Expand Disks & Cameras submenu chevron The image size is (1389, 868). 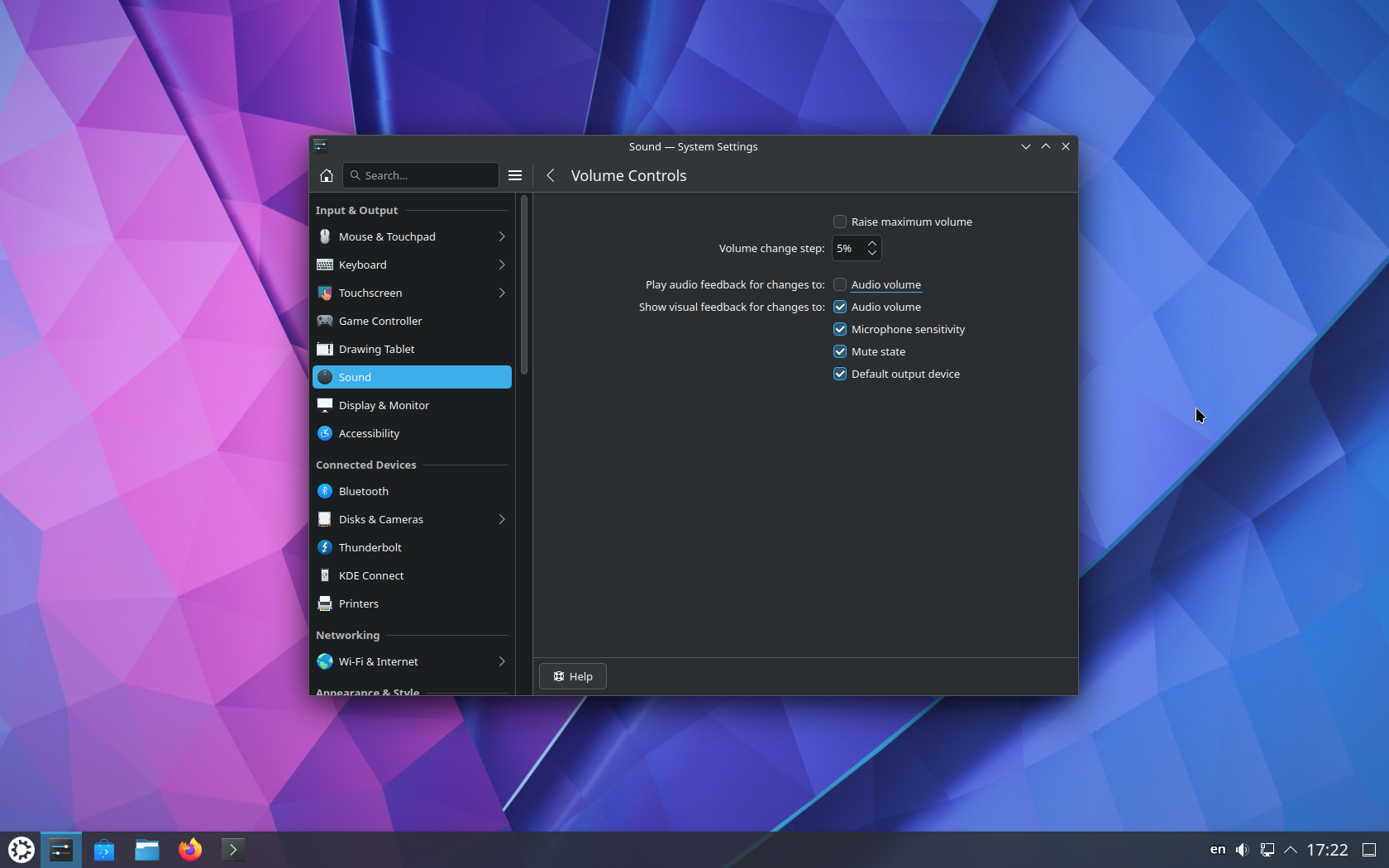pyautogui.click(x=502, y=519)
